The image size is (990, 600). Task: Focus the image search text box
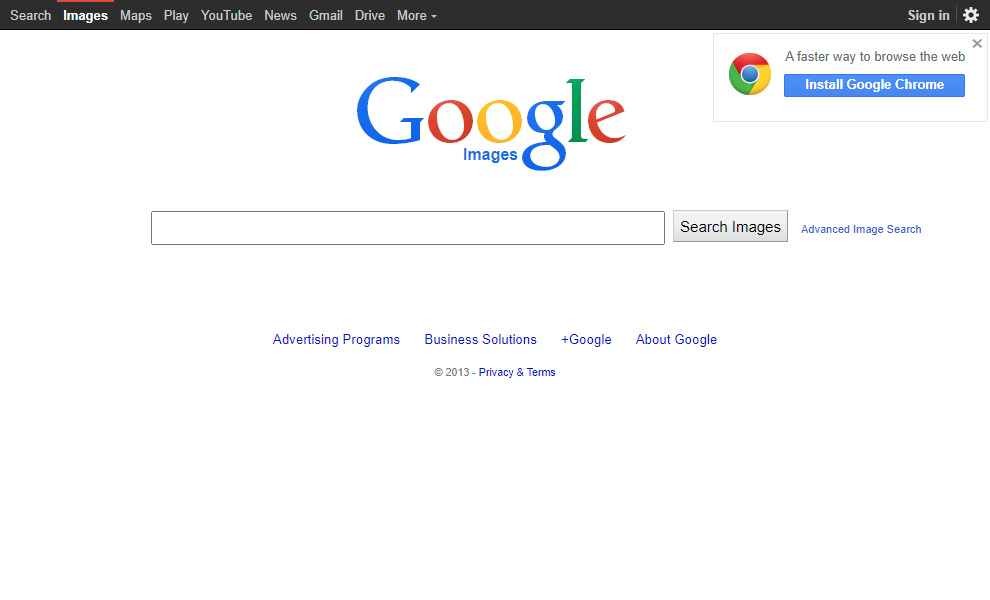click(x=408, y=228)
